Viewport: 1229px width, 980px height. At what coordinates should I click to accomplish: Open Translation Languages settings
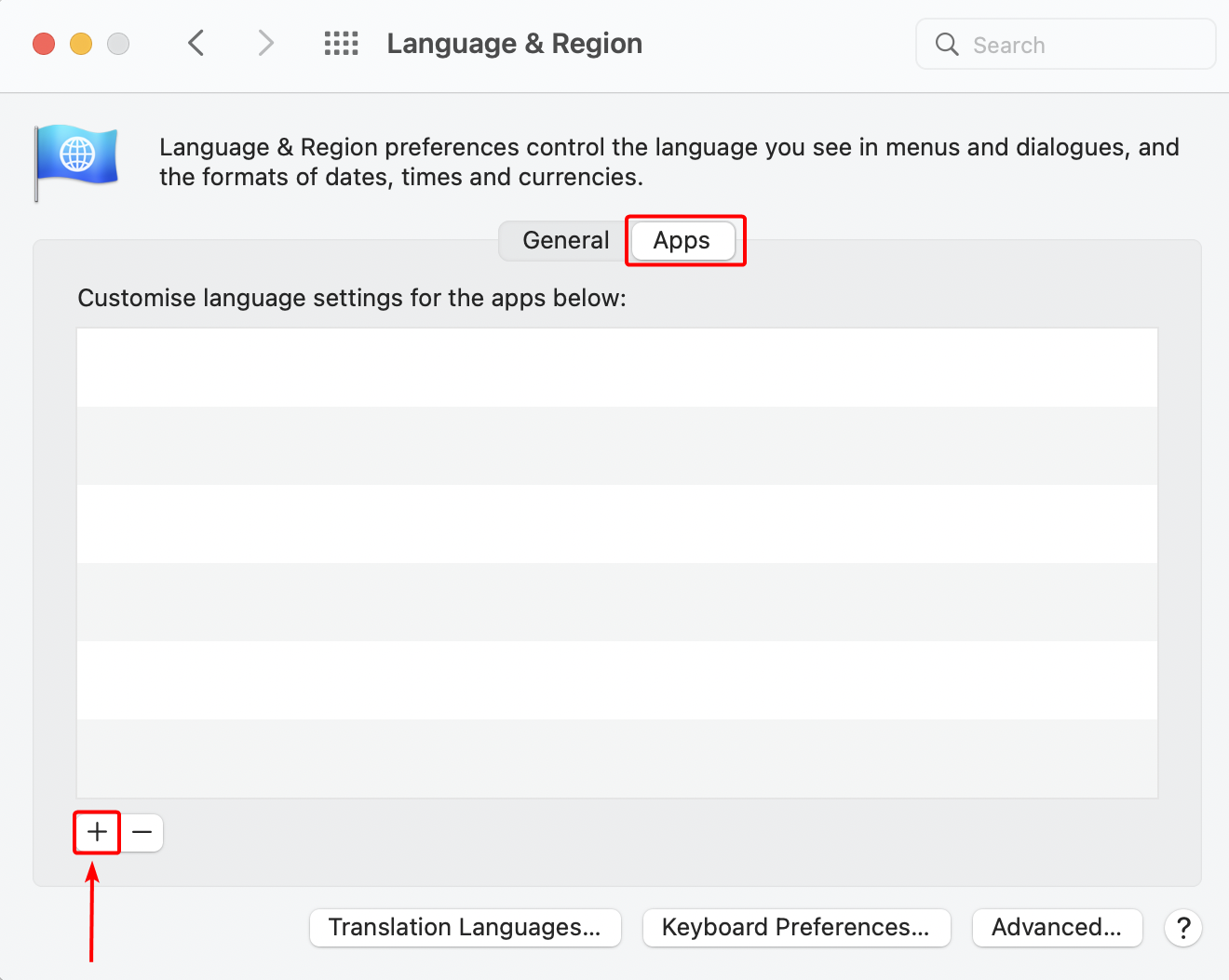click(x=466, y=928)
